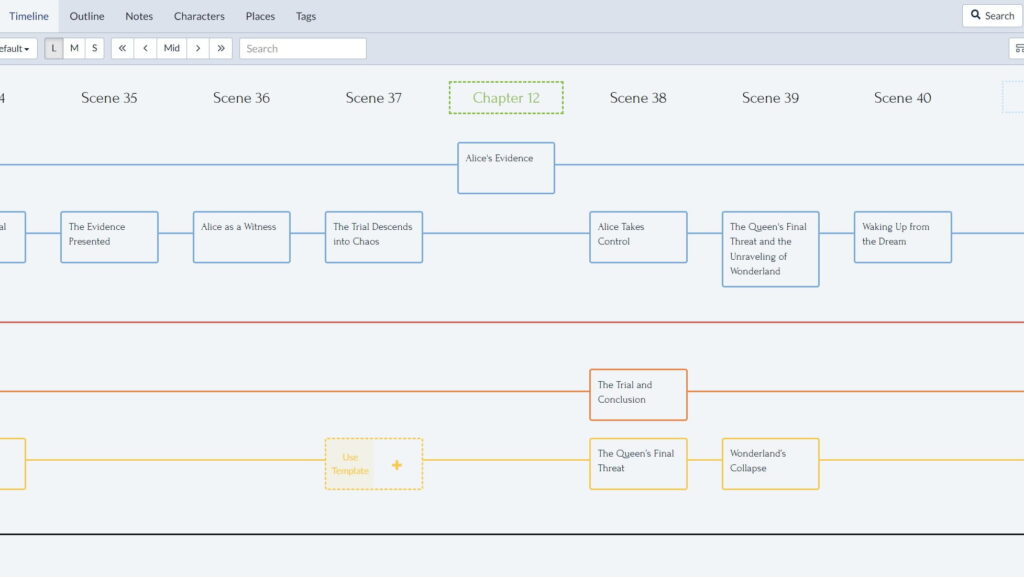Click the plus icon in the template card
Image resolution: width=1024 pixels, height=577 pixels.
[x=396, y=465]
